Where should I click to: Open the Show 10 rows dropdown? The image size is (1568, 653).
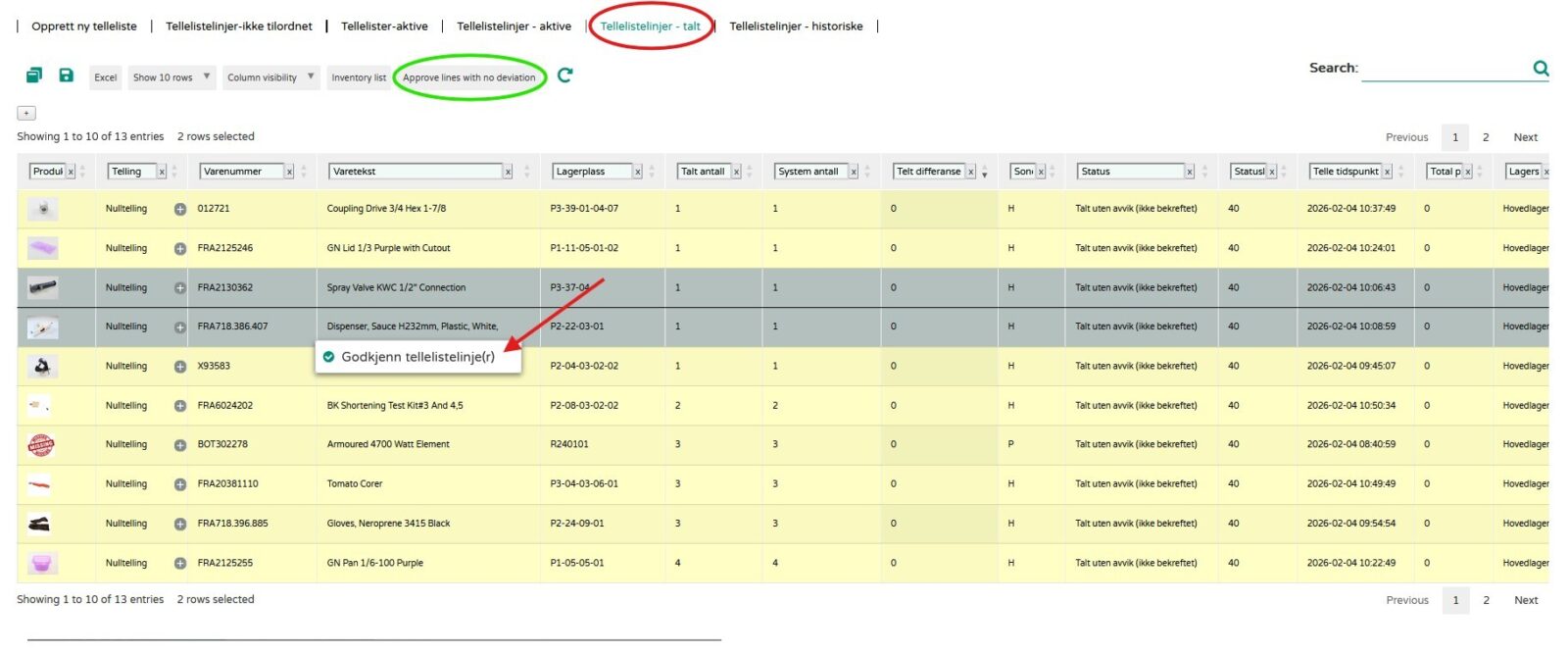coord(171,77)
